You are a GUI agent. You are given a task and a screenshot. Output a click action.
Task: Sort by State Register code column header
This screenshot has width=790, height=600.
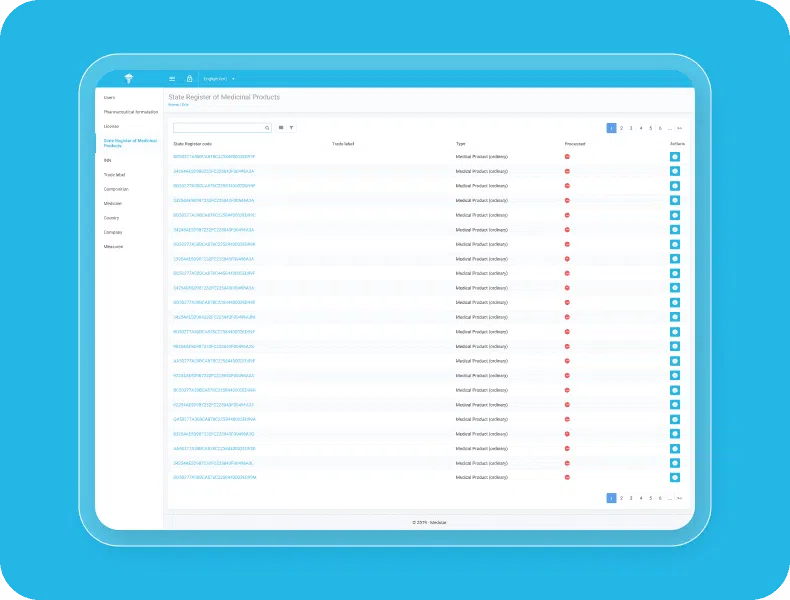coord(192,144)
